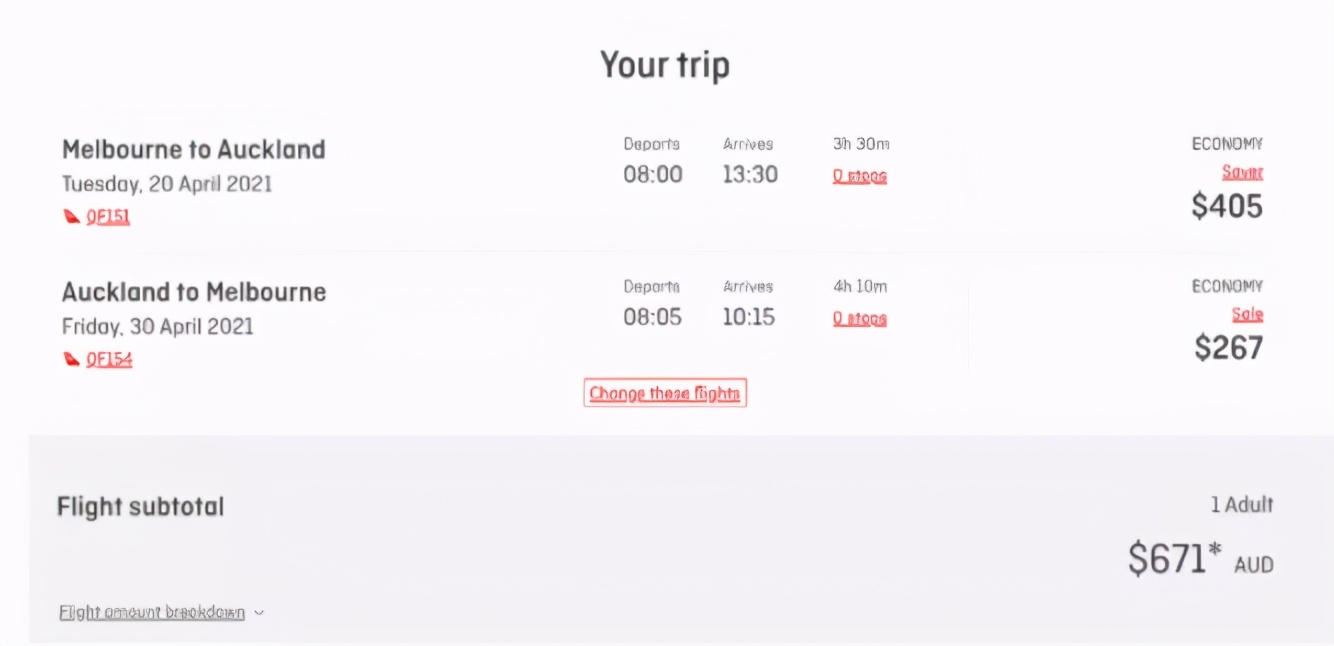Screen dimensions: 1334x646
Task: Click the Change these flights button
Action: (665, 394)
